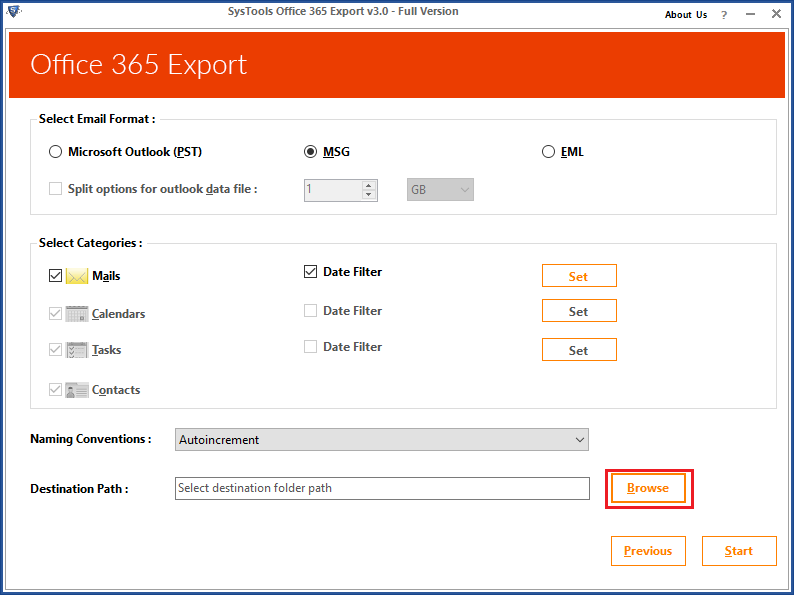Image resolution: width=794 pixels, height=595 pixels.
Task: Open the GB split size unit dropdown
Action: tap(440, 190)
